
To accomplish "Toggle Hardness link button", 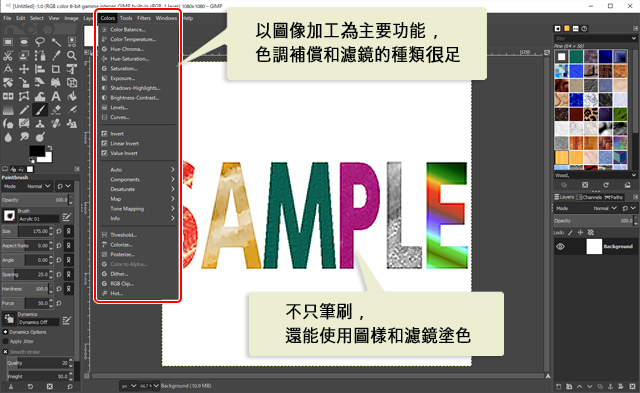I will point(69,289).
